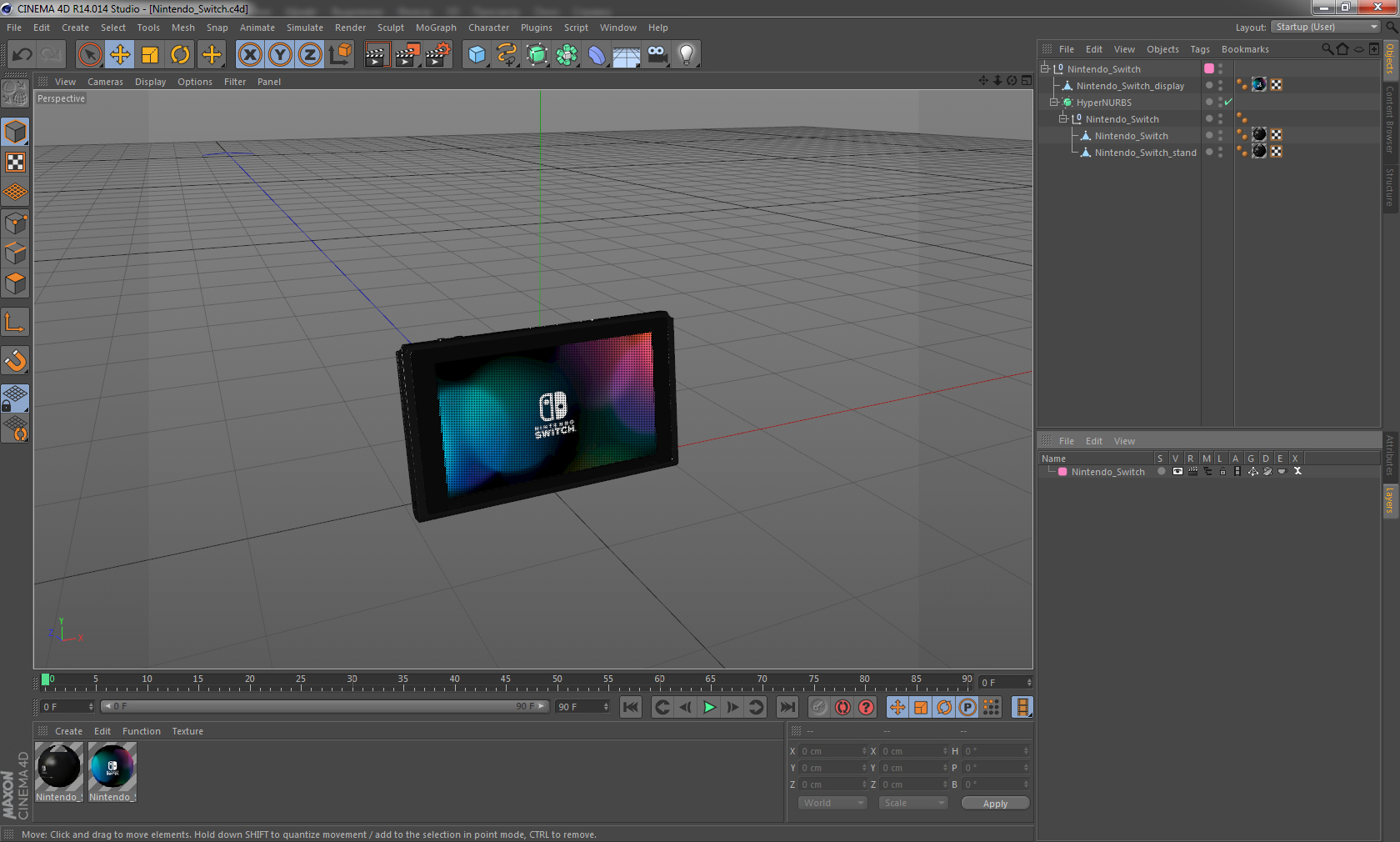Activate the Scale tool
Viewport: 1400px width, 842px height.
tap(150, 55)
